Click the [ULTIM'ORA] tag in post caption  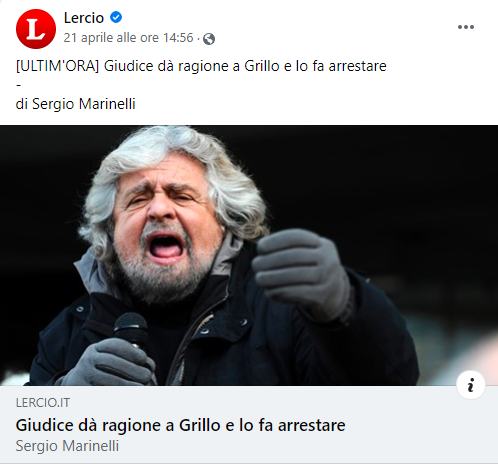click(x=58, y=66)
